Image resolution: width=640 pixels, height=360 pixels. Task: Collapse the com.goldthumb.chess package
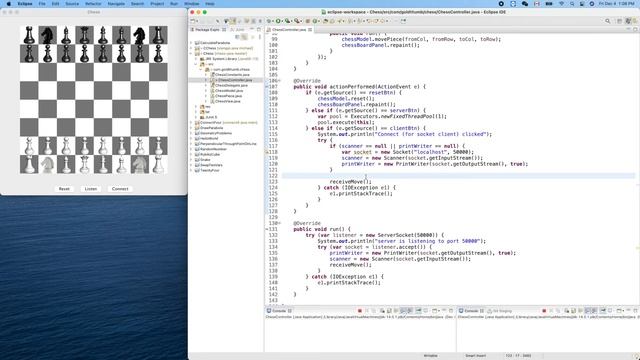[201, 69]
